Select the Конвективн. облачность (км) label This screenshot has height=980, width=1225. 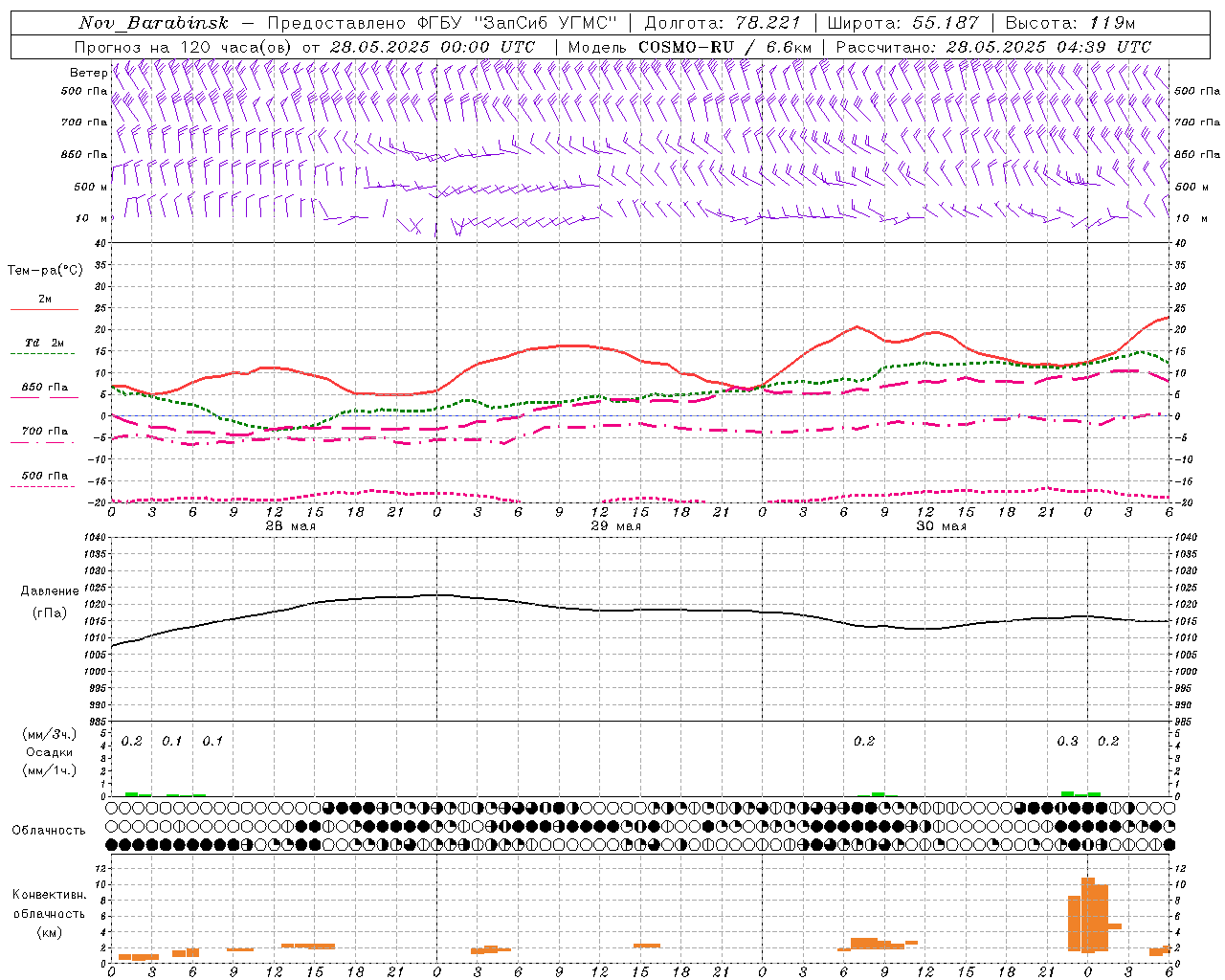coord(49,913)
